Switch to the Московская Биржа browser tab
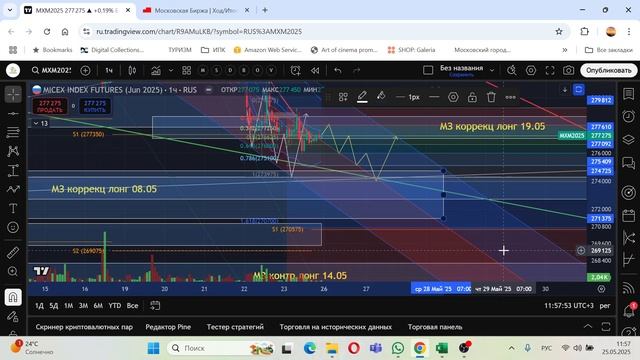 [x=195, y=10]
